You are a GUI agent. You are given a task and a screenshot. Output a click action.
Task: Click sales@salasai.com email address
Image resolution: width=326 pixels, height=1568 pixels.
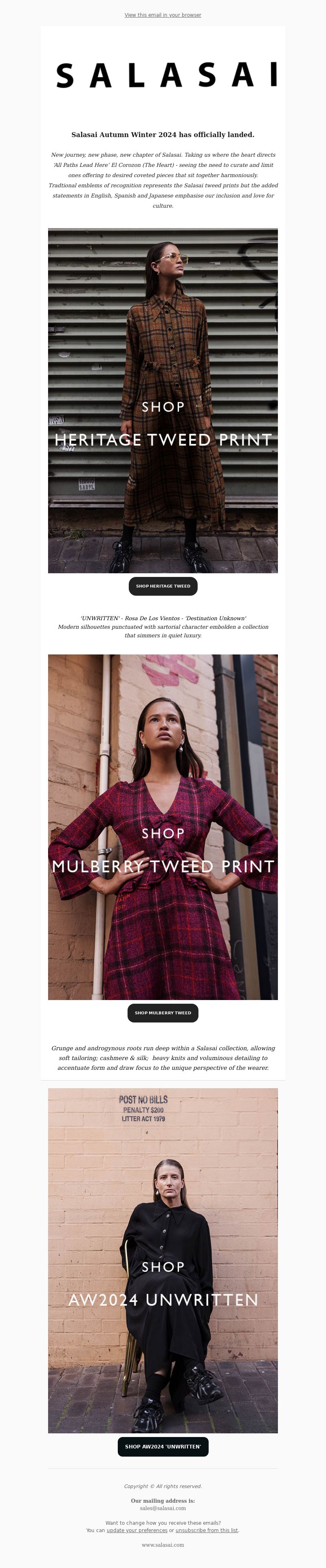(x=163, y=1508)
